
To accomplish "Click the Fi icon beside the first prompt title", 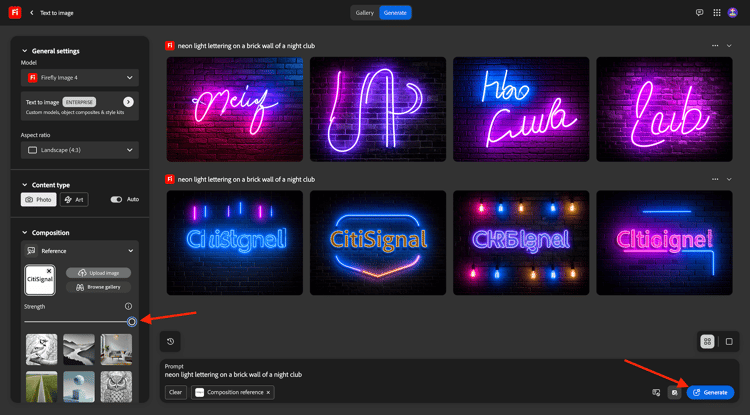I will tap(169, 46).
